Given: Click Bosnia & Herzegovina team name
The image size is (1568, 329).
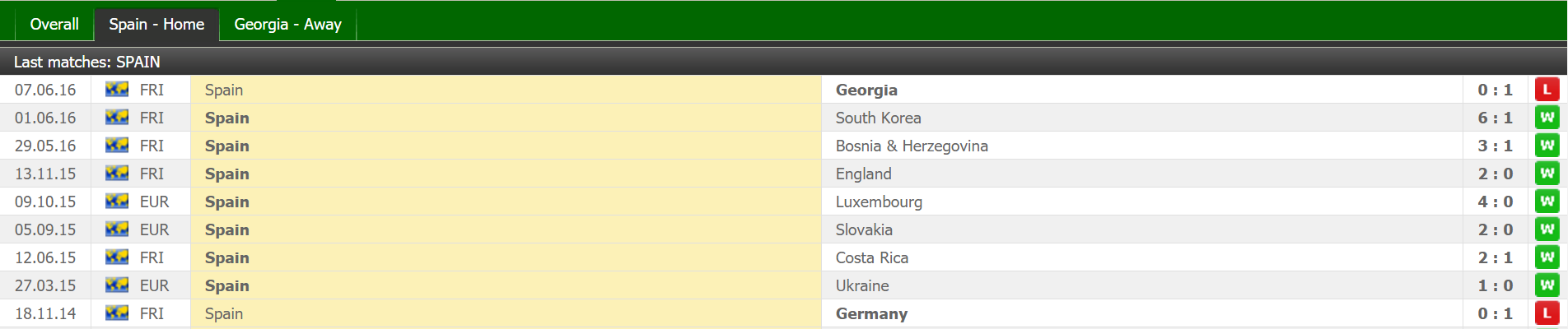Looking at the screenshot, I should pos(912,146).
